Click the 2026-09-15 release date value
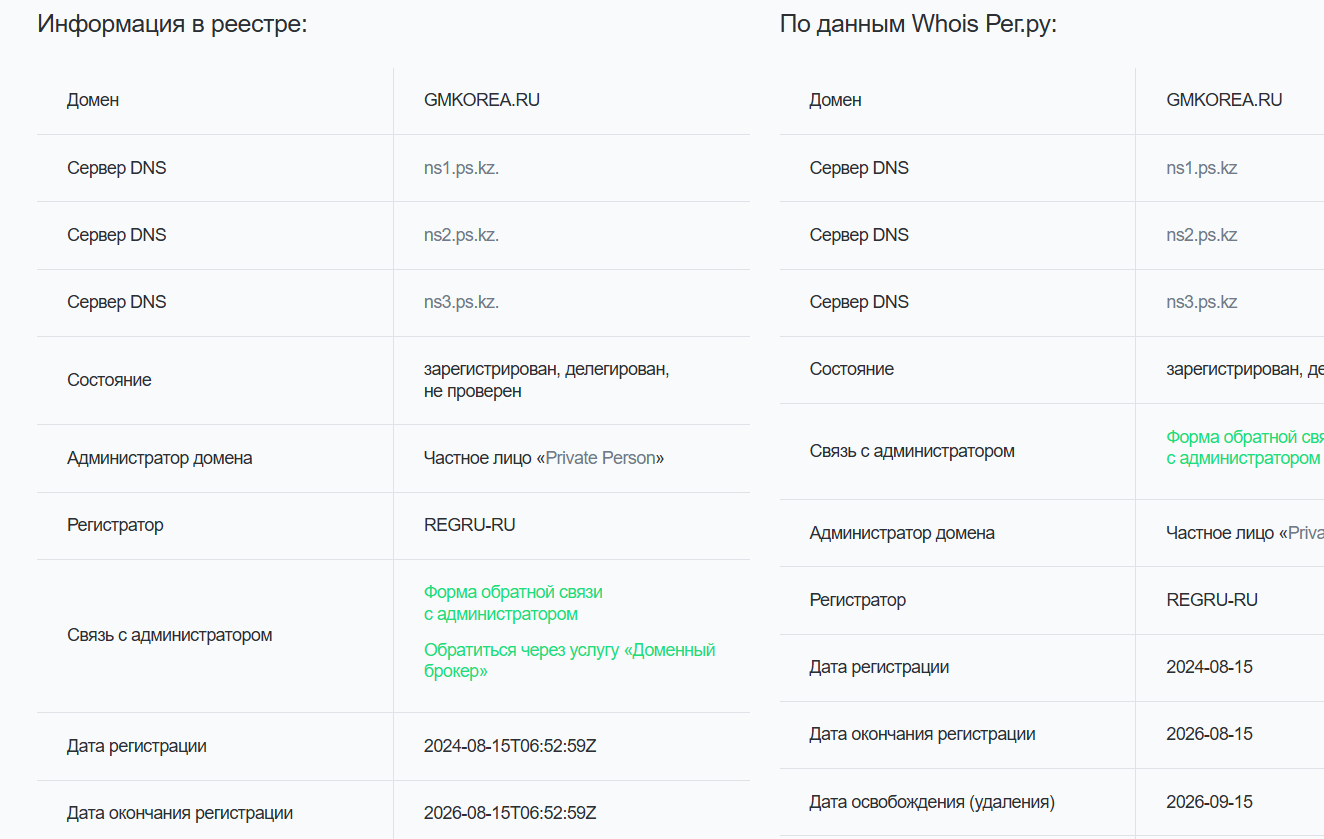Screen dimensions: 1324x839 (x=1209, y=802)
